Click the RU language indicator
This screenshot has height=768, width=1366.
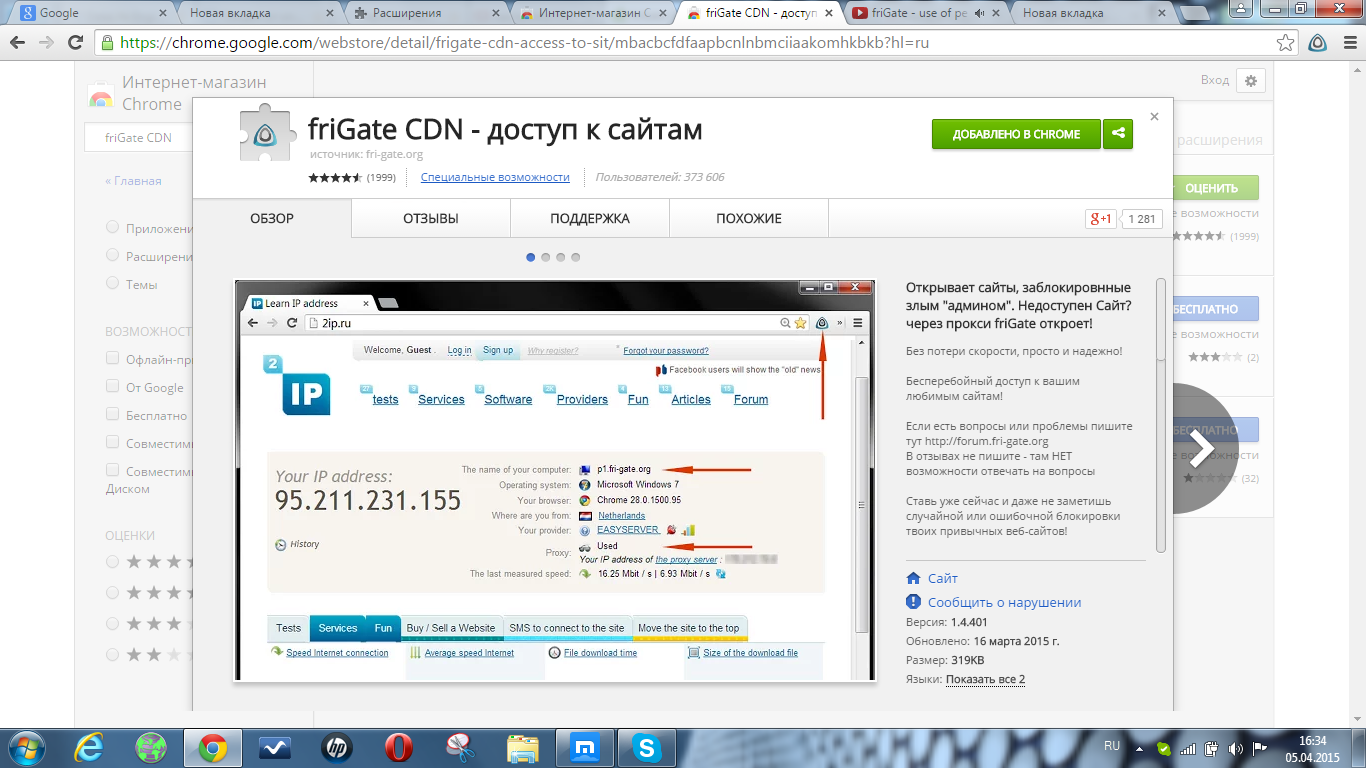pos(1112,746)
